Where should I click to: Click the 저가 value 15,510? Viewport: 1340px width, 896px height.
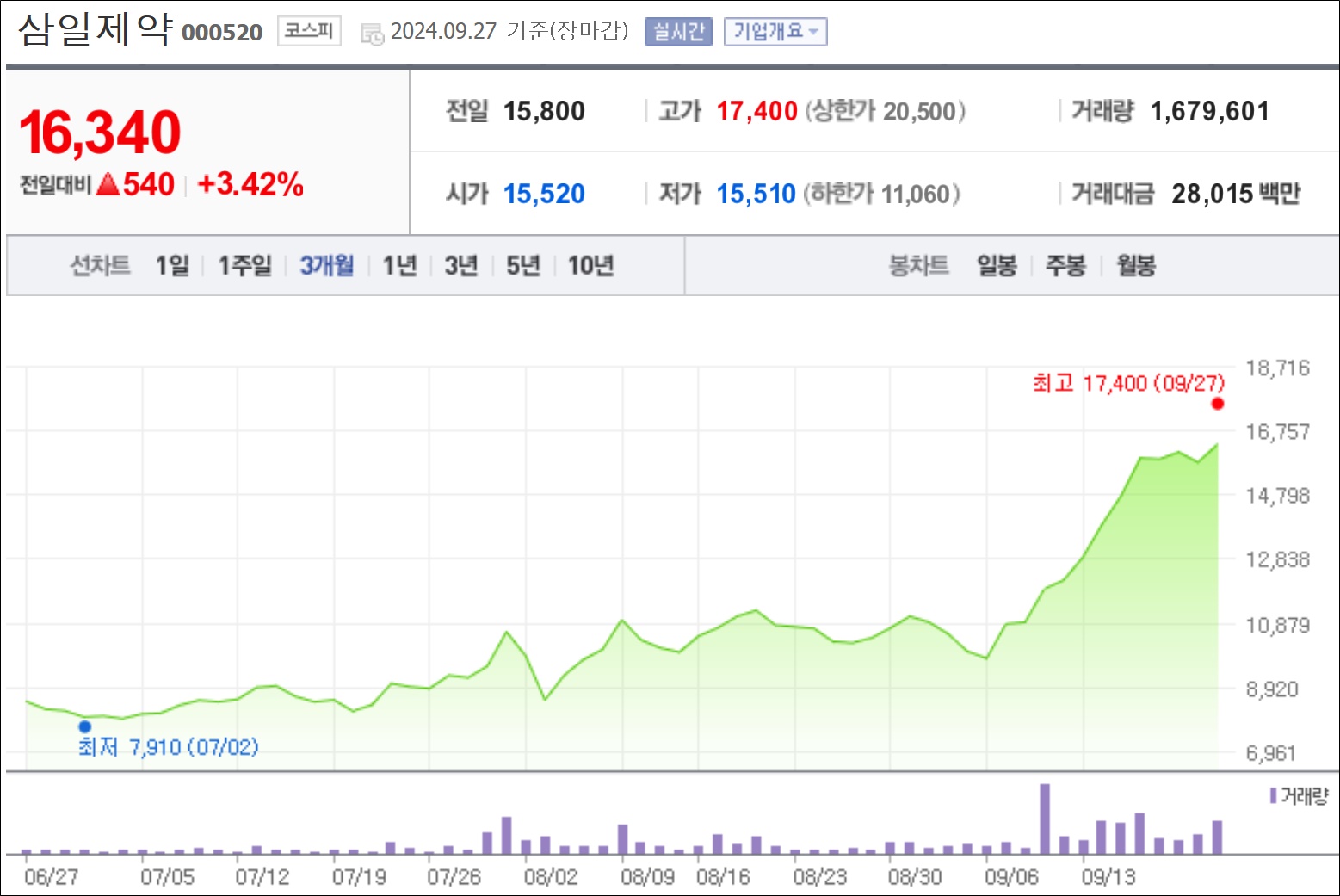point(756,194)
